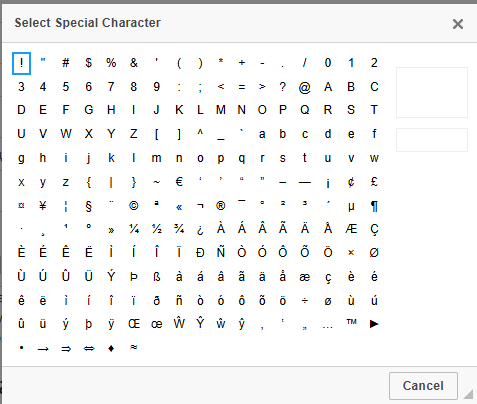Insert the almost equal ≈ sign
477x404 pixels.
134,348
